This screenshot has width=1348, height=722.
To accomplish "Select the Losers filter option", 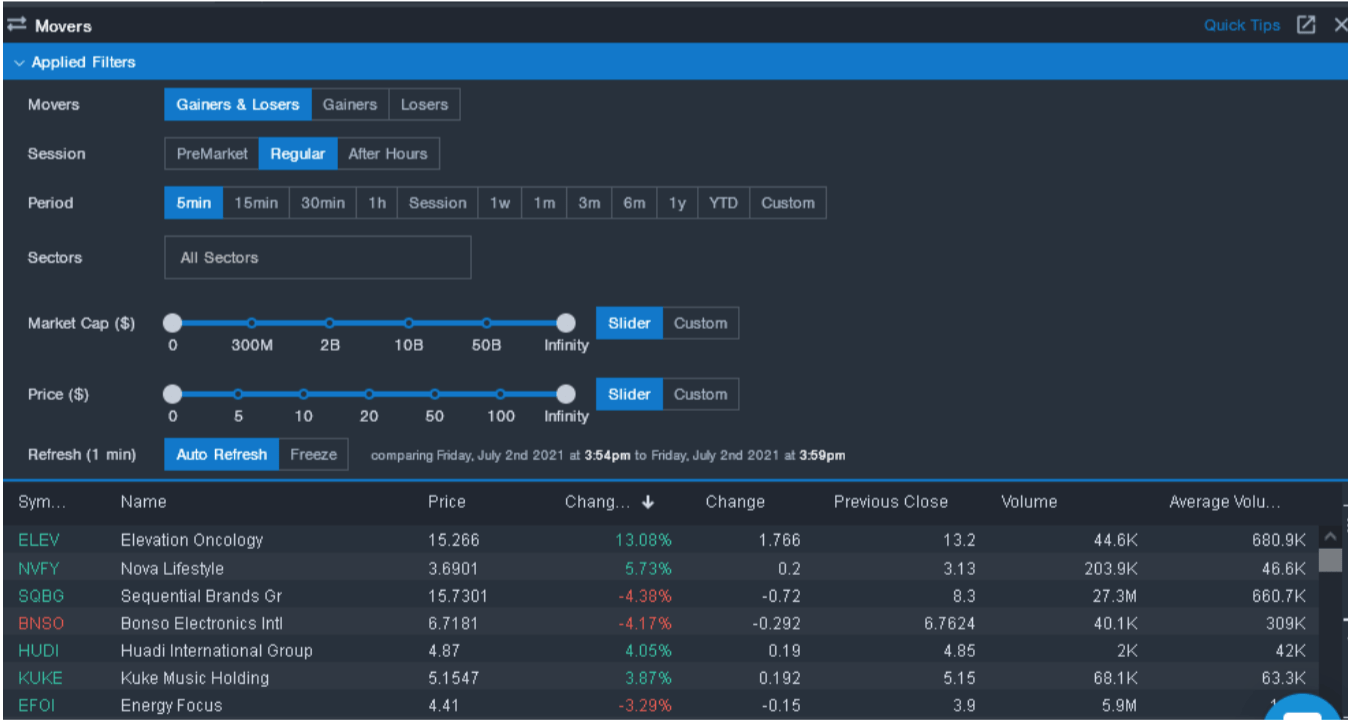I will tap(423, 104).
